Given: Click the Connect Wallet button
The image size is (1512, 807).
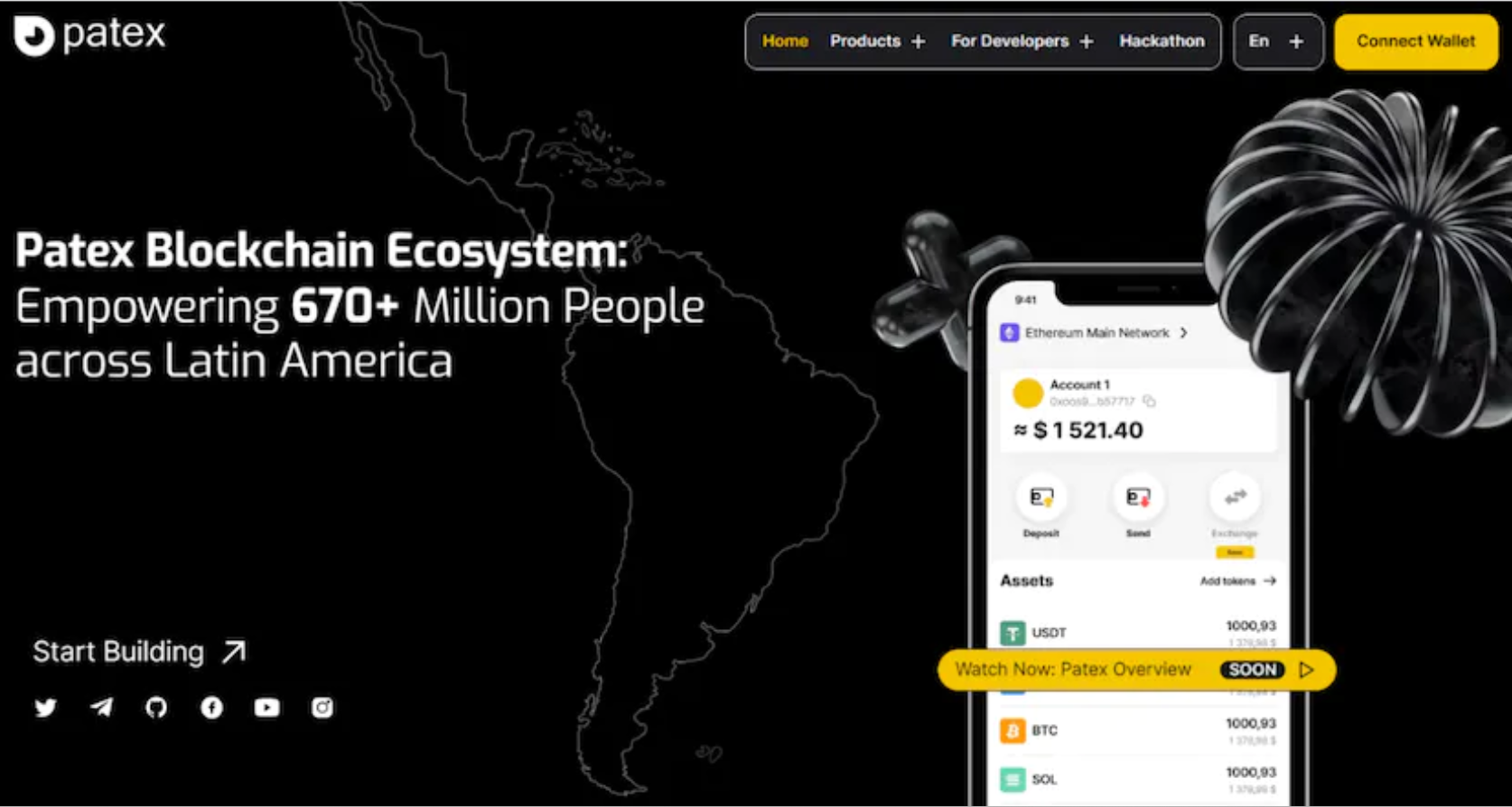Looking at the screenshot, I should tap(1415, 42).
